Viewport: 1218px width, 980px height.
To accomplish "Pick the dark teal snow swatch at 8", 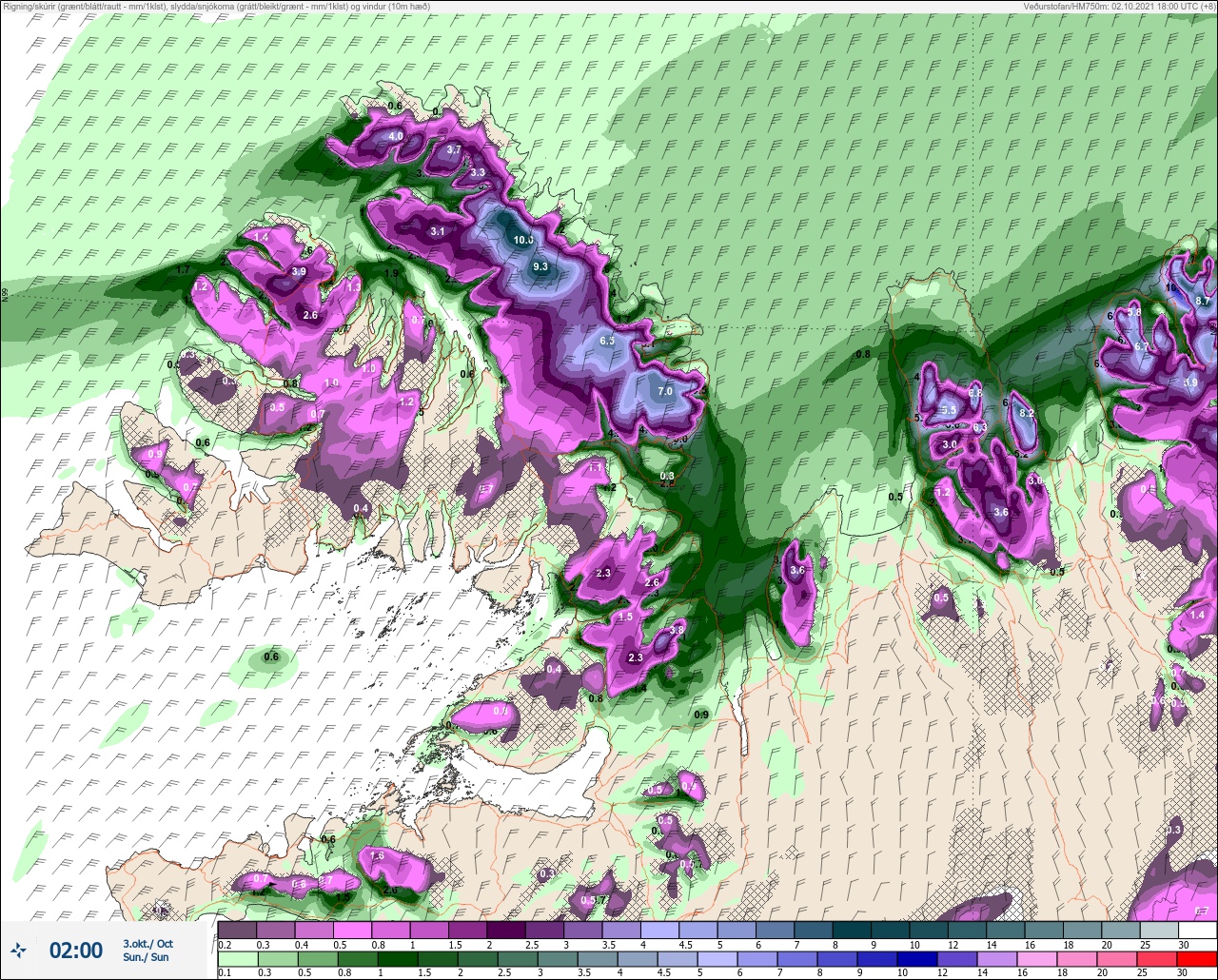I will (852, 930).
